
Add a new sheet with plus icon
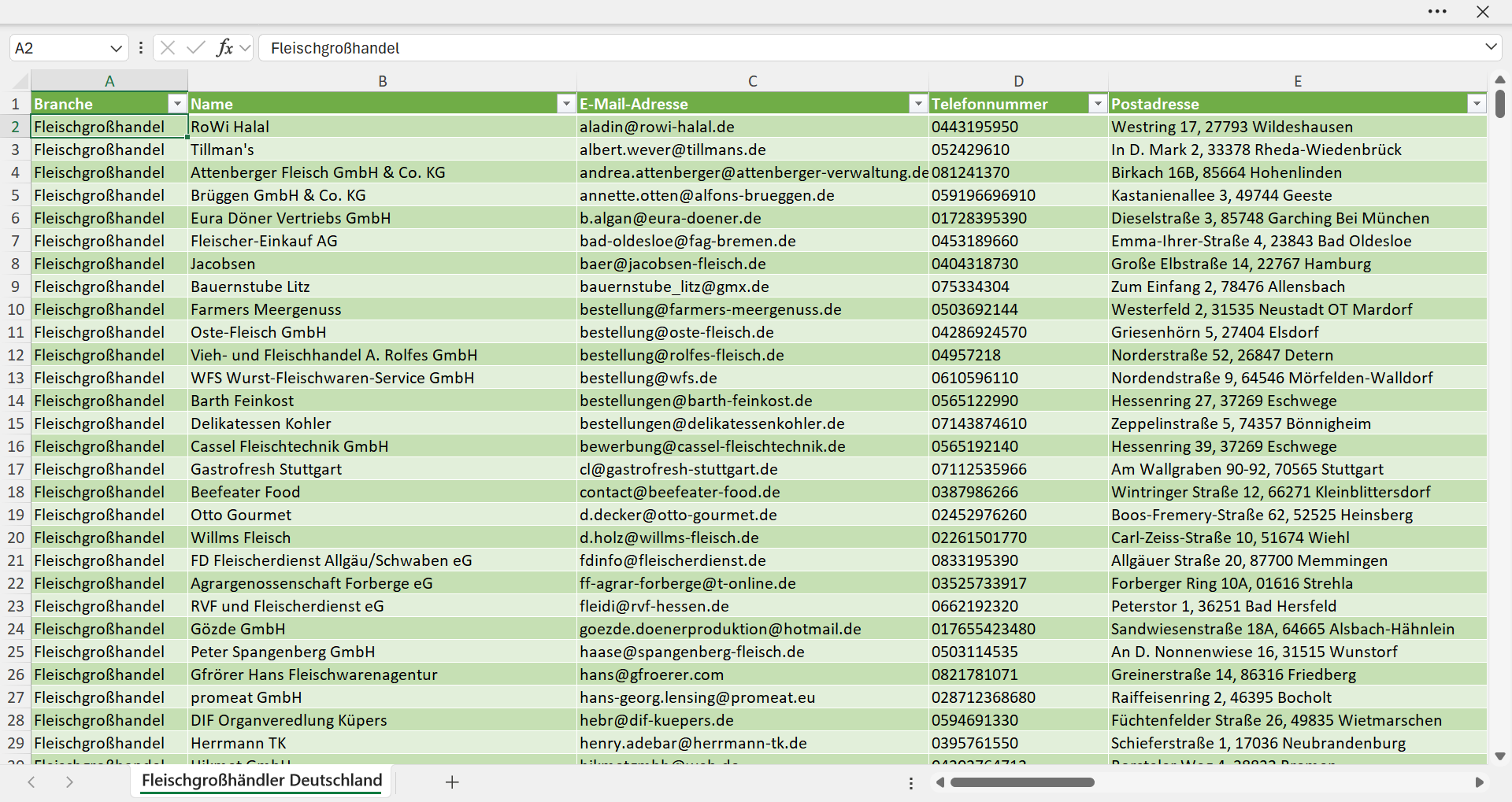pos(452,782)
